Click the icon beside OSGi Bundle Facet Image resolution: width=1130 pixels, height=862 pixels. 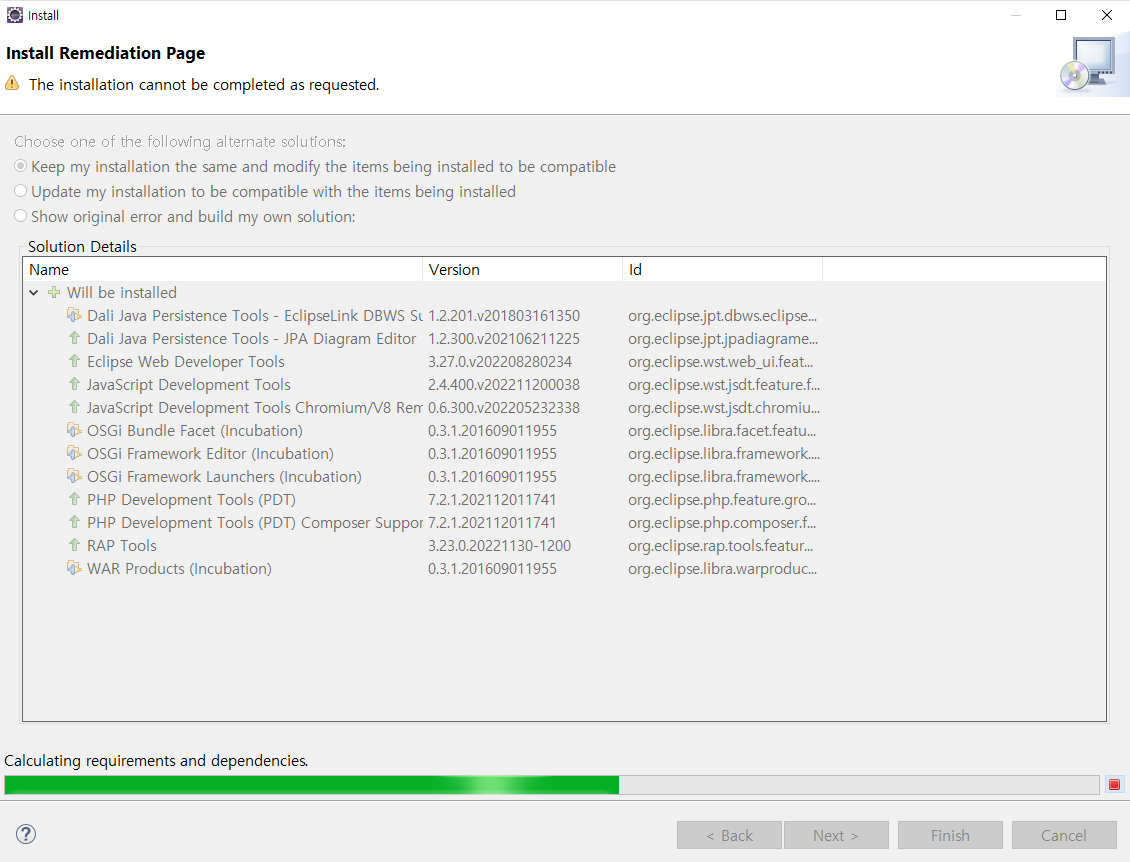coord(74,430)
